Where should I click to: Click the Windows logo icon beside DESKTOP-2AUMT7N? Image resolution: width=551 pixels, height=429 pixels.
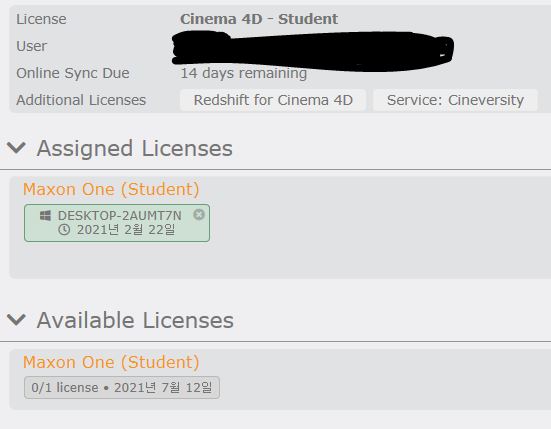[45, 215]
